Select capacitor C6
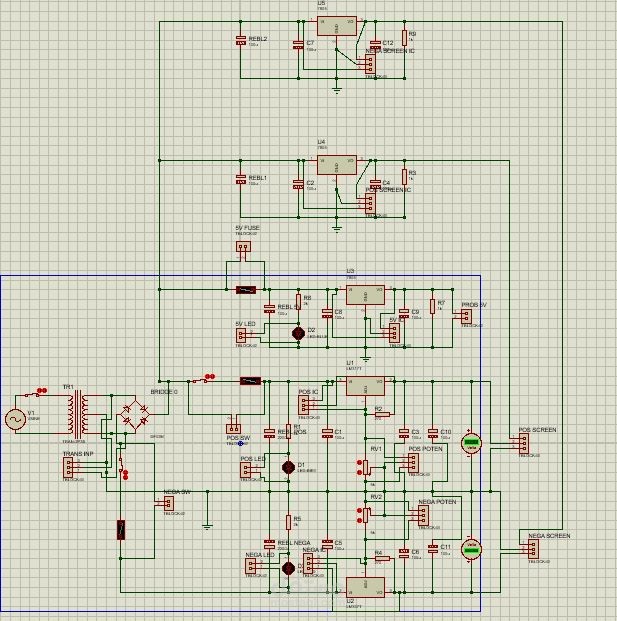Image resolution: width=617 pixels, height=621 pixels. click(x=404, y=554)
